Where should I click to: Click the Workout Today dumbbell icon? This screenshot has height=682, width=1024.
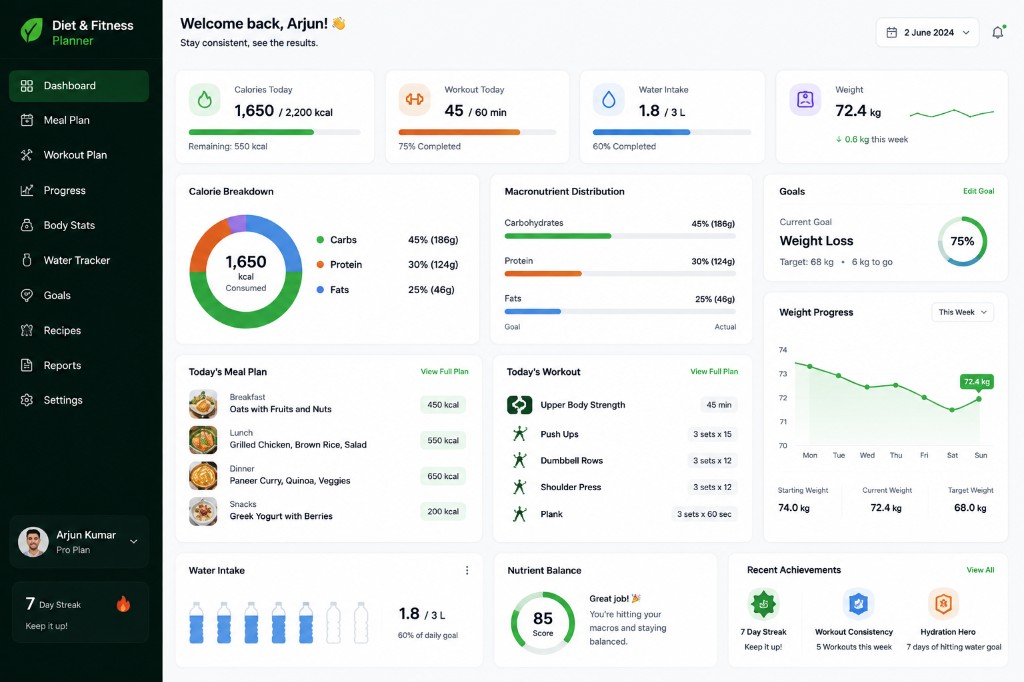[x=415, y=100]
